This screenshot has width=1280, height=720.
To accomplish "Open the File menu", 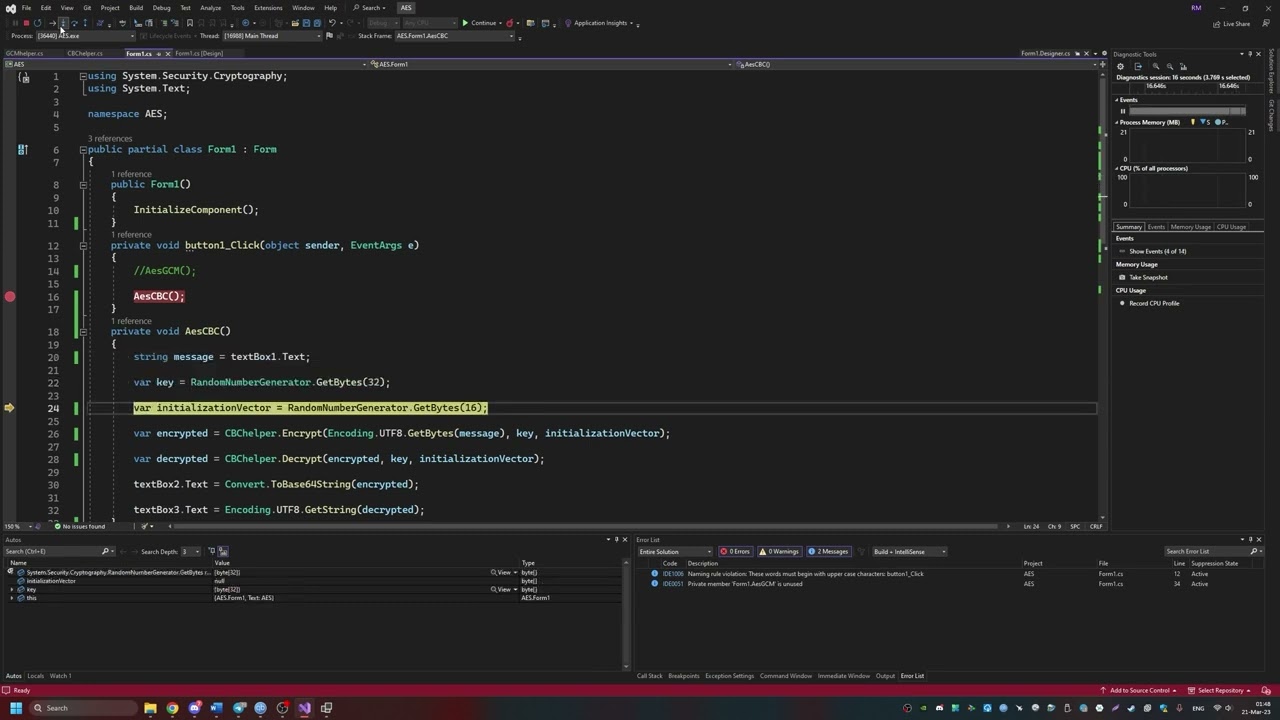I will (x=26, y=8).
